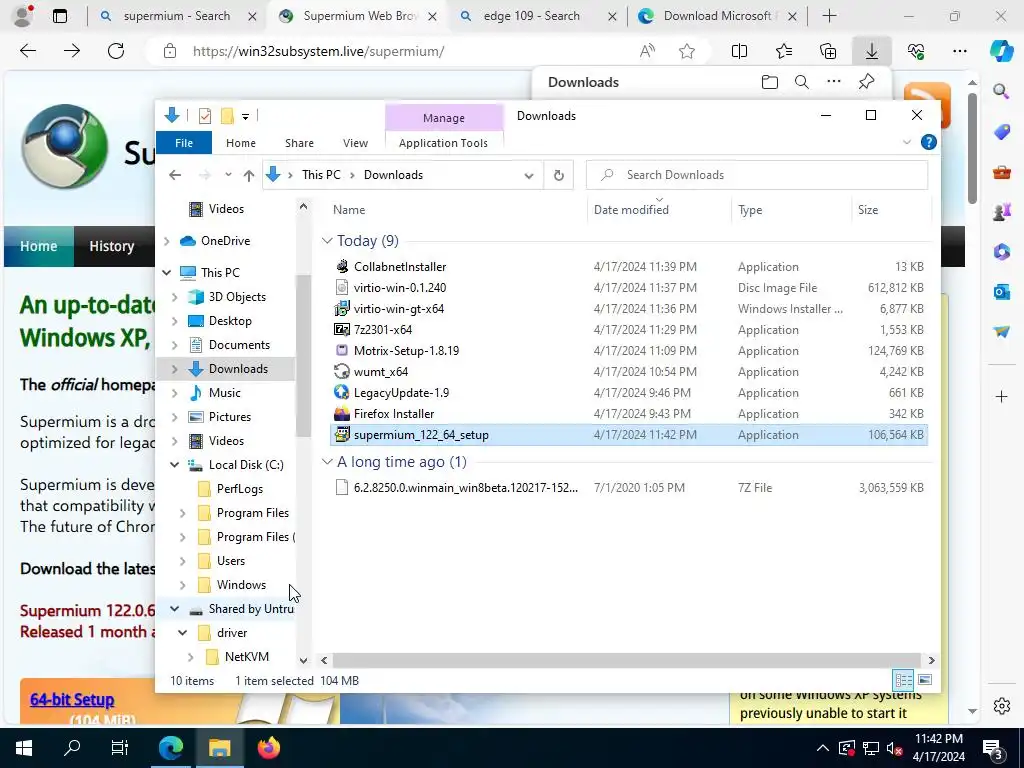The image size is (1024, 768).
Task: Pin the Edge Downloads panel
Action: pyautogui.click(x=866, y=82)
